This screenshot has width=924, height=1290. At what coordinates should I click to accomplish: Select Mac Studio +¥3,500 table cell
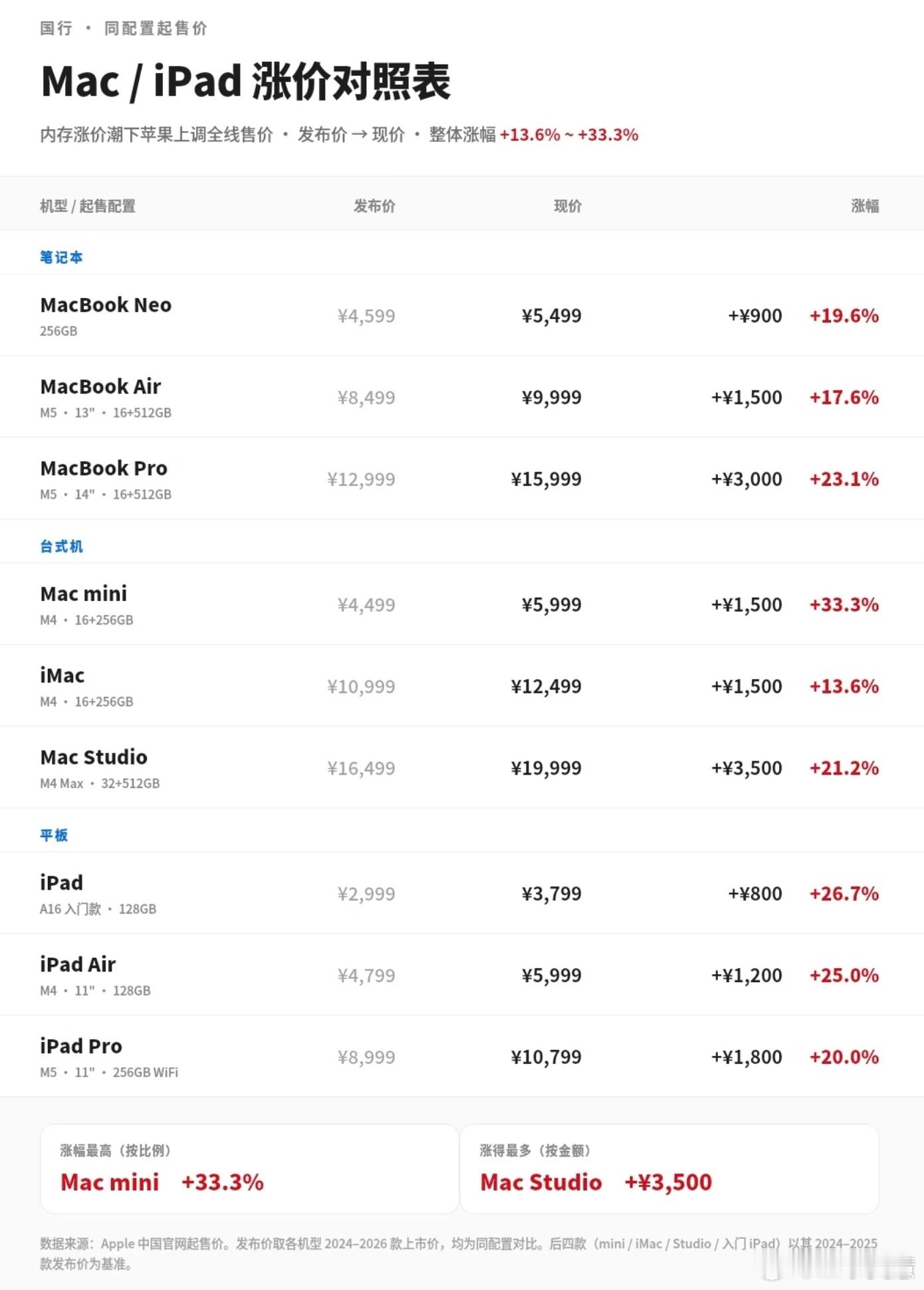[747, 769]
